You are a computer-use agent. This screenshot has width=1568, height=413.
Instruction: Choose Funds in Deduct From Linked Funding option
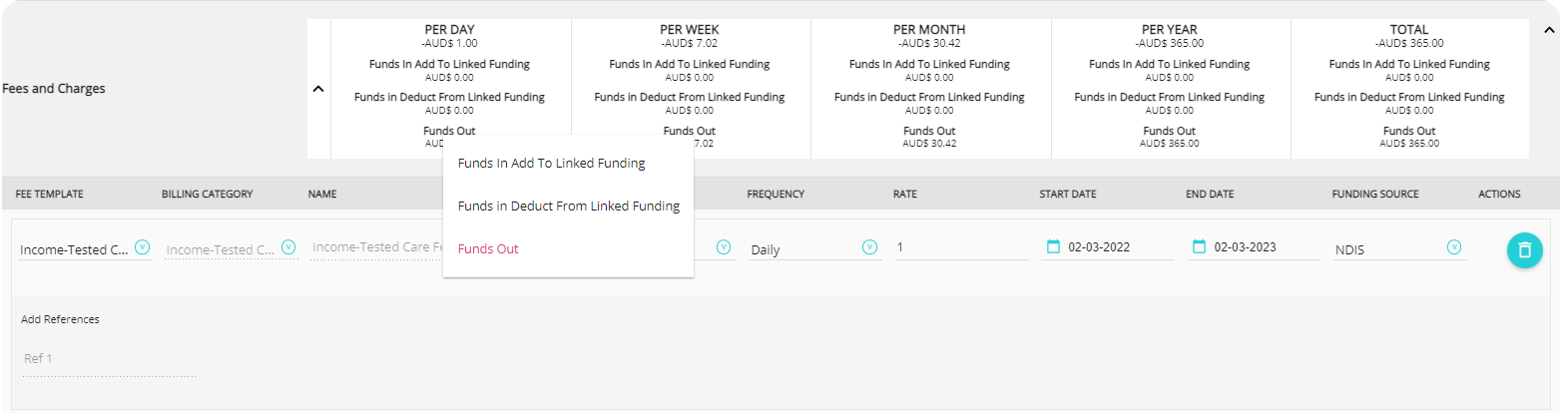[568, 206]
